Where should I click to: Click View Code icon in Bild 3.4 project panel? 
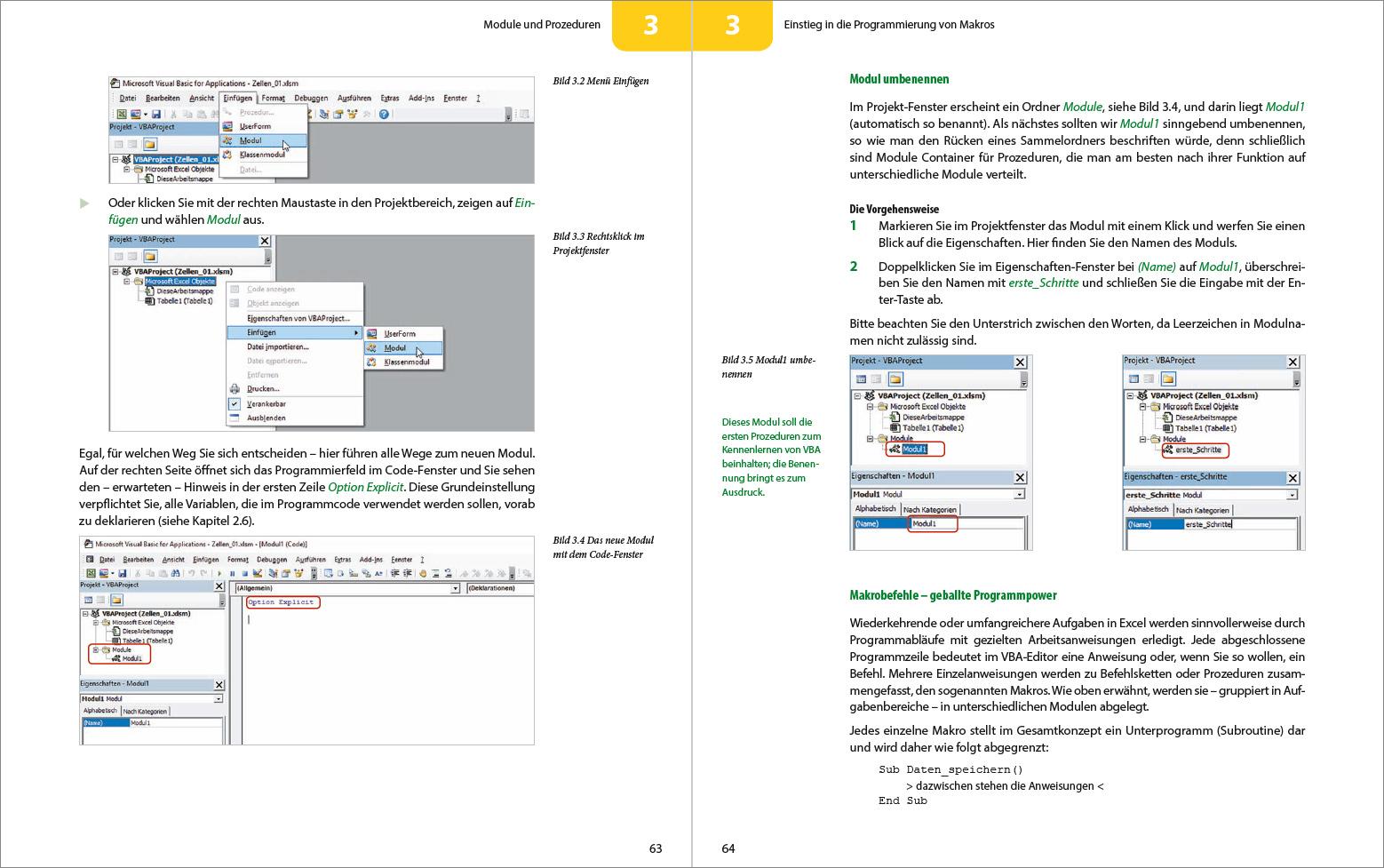point(88,600)
